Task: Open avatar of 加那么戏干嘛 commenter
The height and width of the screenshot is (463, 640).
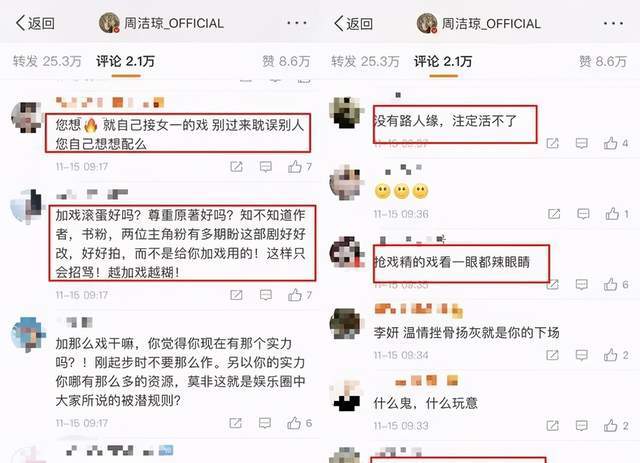Action: [x=28, y=335]
